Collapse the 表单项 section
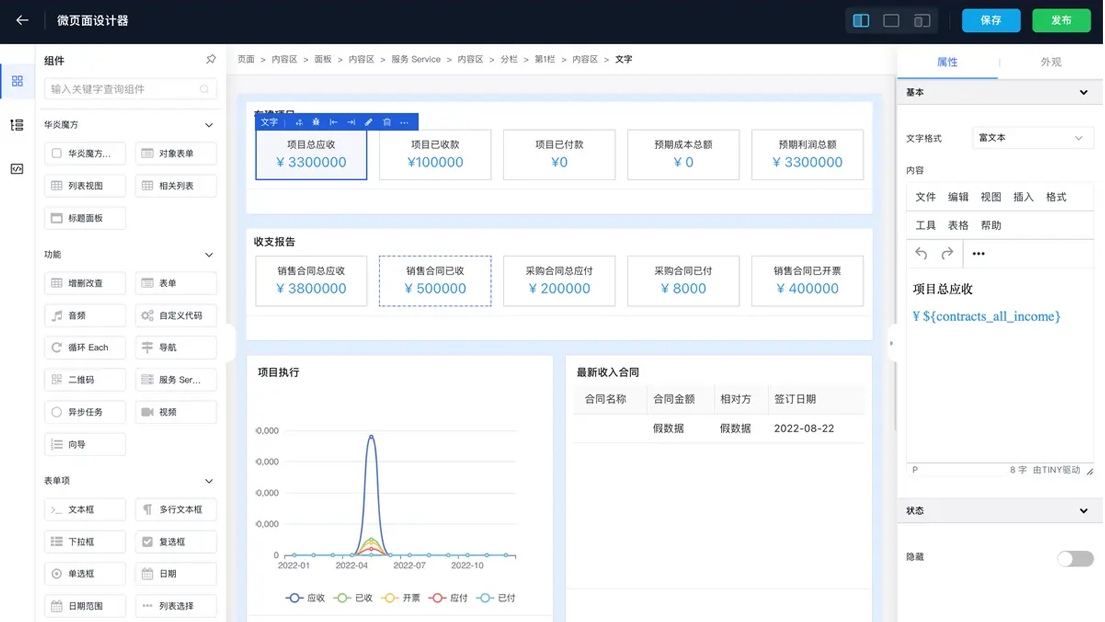 coord(208,481)
